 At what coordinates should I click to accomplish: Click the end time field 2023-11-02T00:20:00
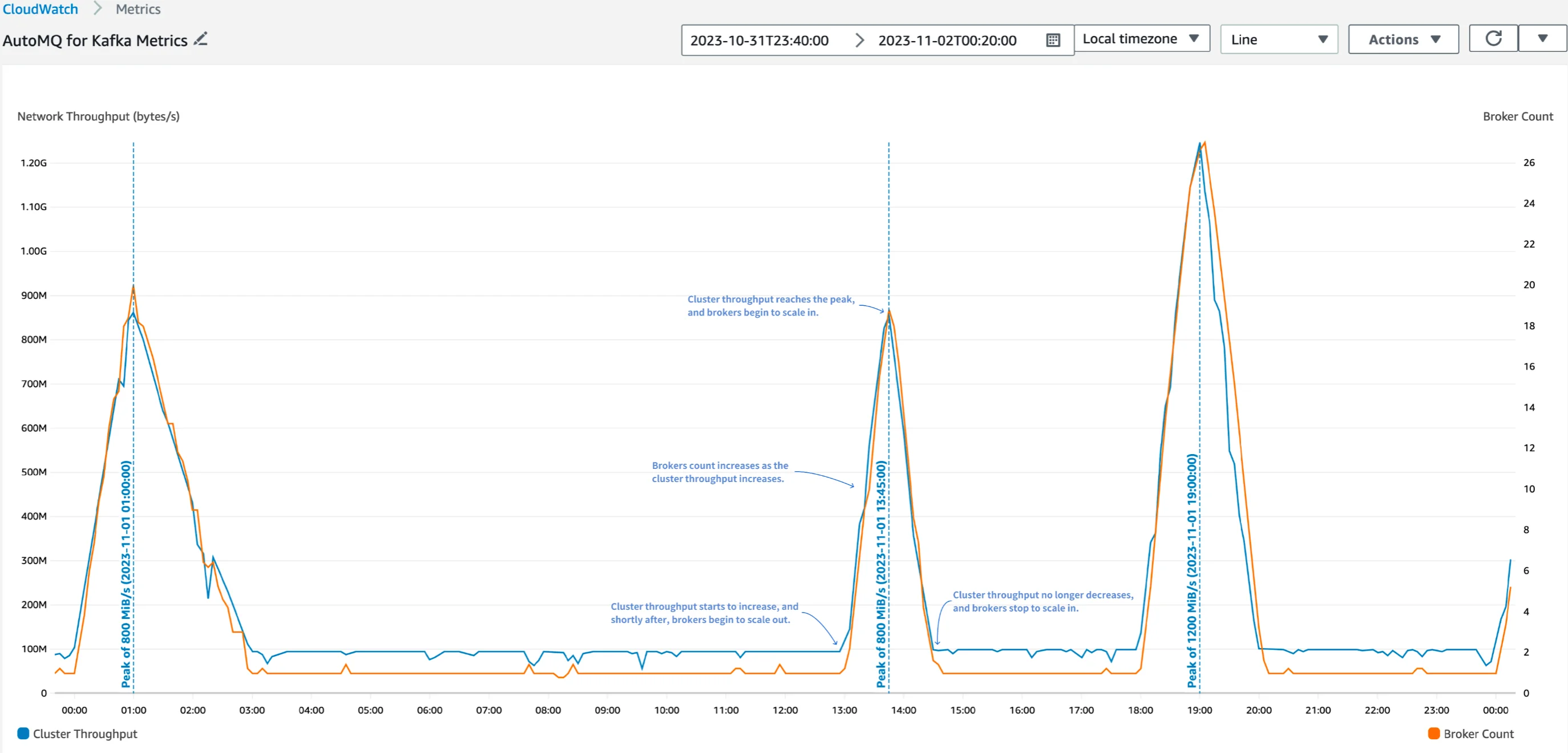pyautogui.click(x=947, y=40)
